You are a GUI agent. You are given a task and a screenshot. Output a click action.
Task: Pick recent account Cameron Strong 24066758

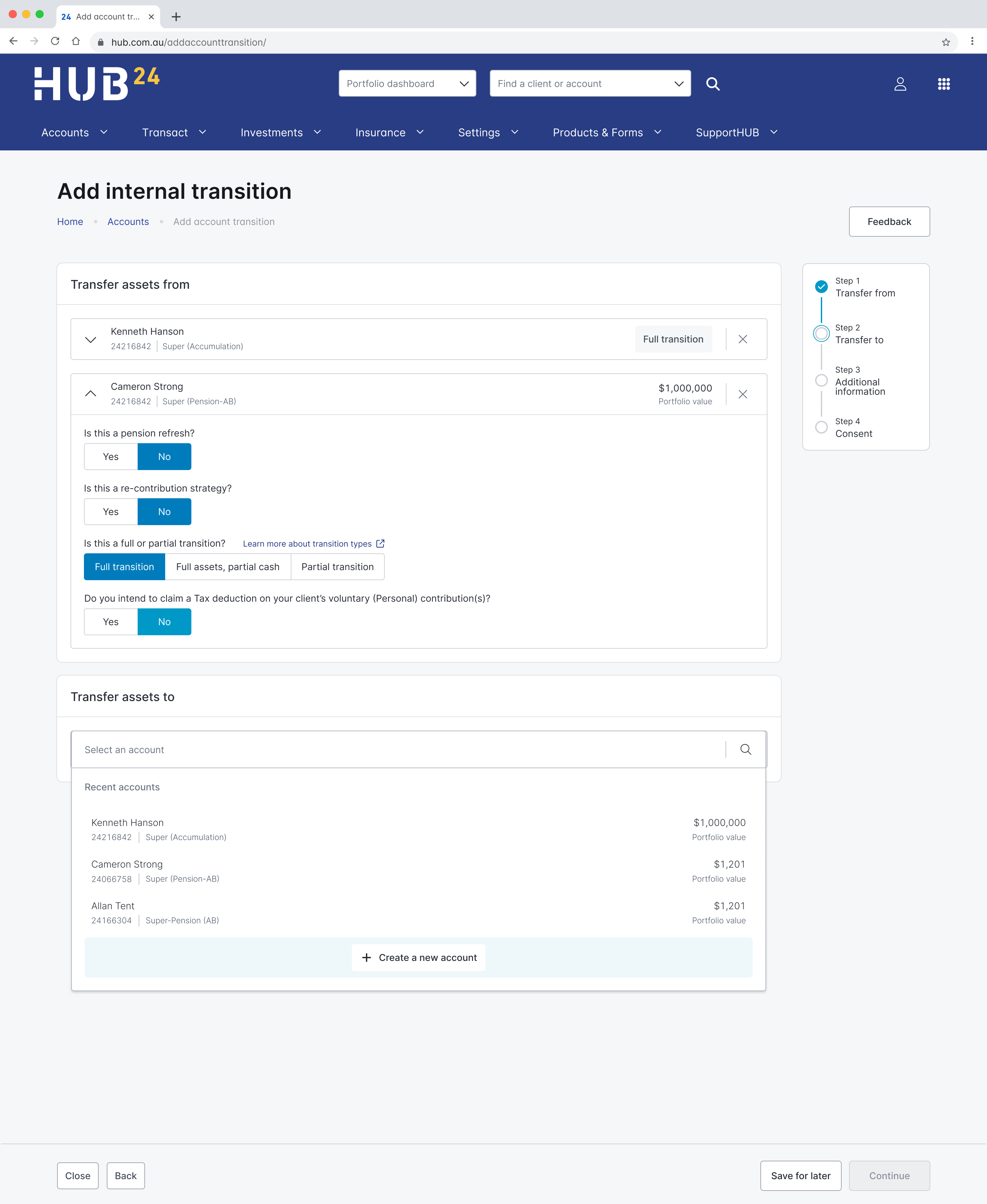point(418,872)
